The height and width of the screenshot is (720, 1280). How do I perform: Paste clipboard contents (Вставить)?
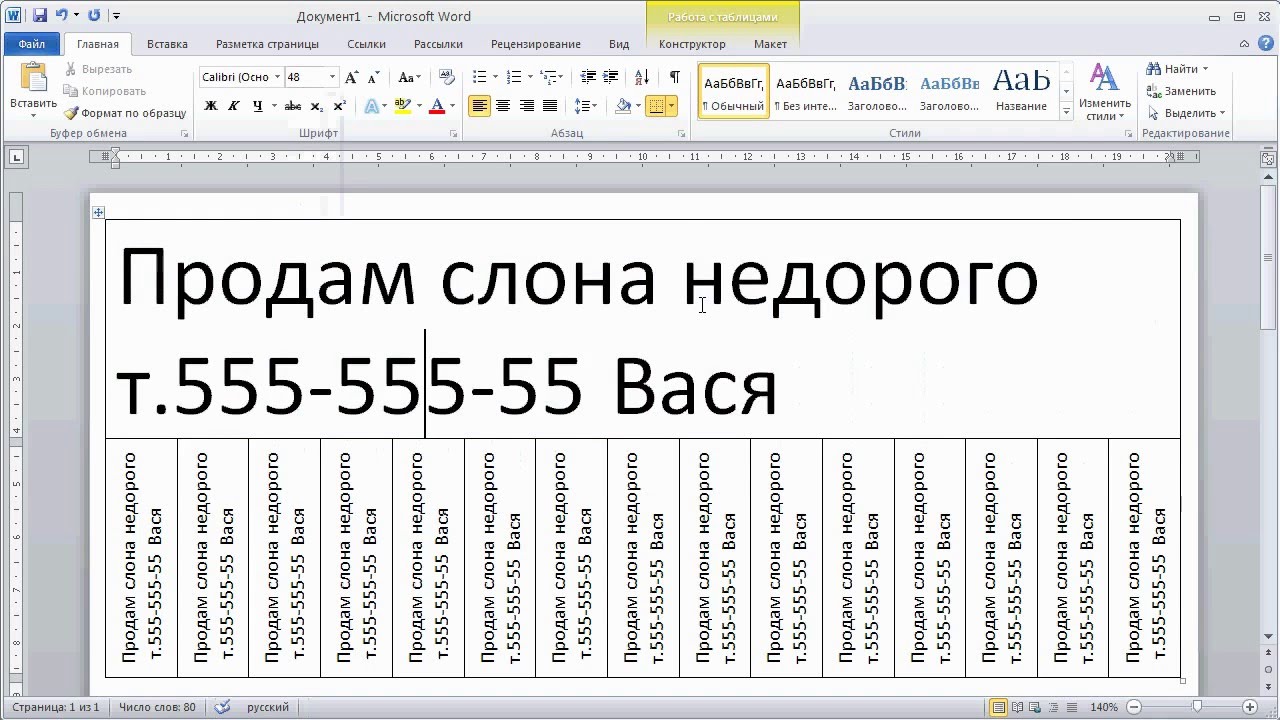34,87
